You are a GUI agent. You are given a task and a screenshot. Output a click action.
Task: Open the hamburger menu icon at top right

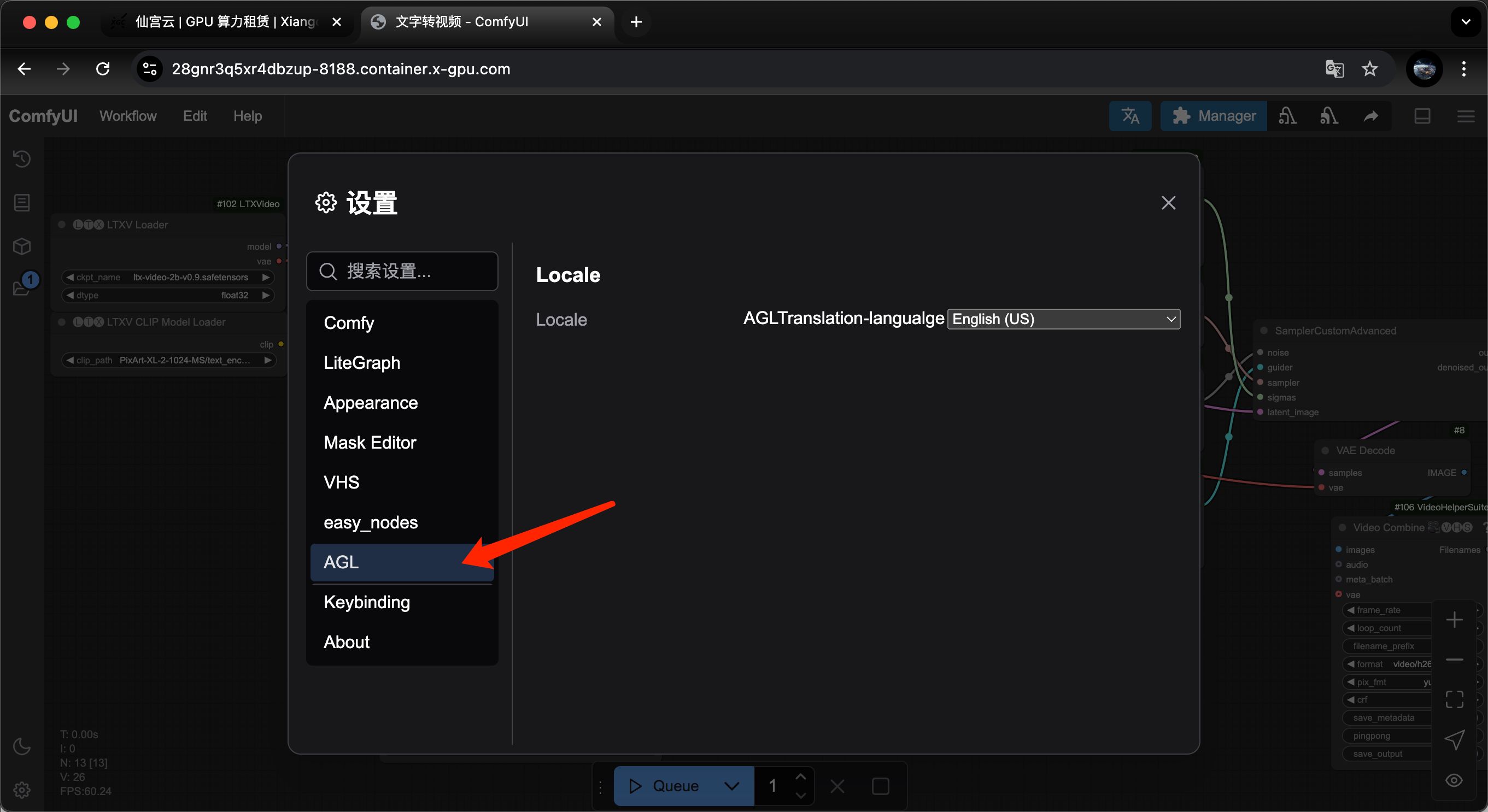(x=1466, y=116)
